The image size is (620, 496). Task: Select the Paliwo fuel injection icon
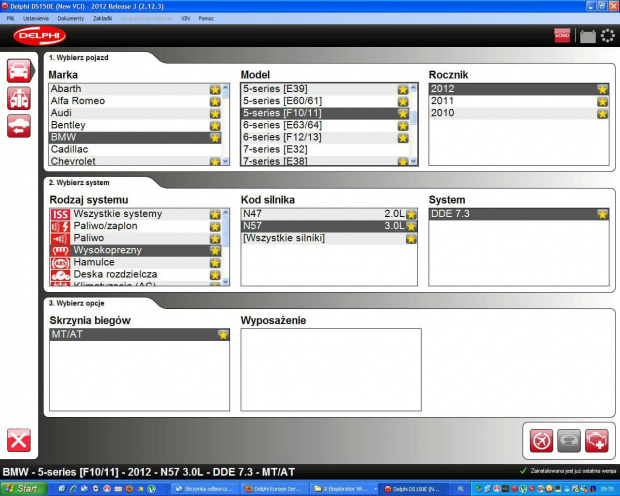click(x=60, y=239)
